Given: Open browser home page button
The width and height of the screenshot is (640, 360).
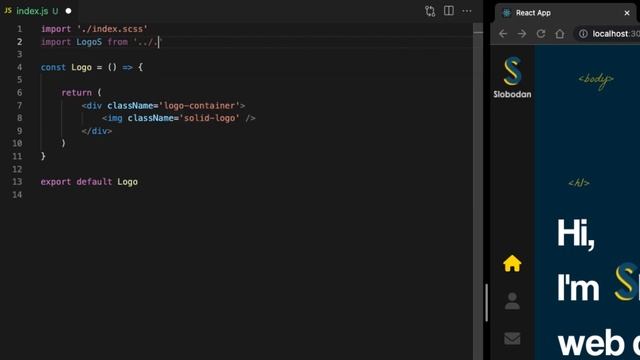Looking at the screenshot, I should point(560,34).
